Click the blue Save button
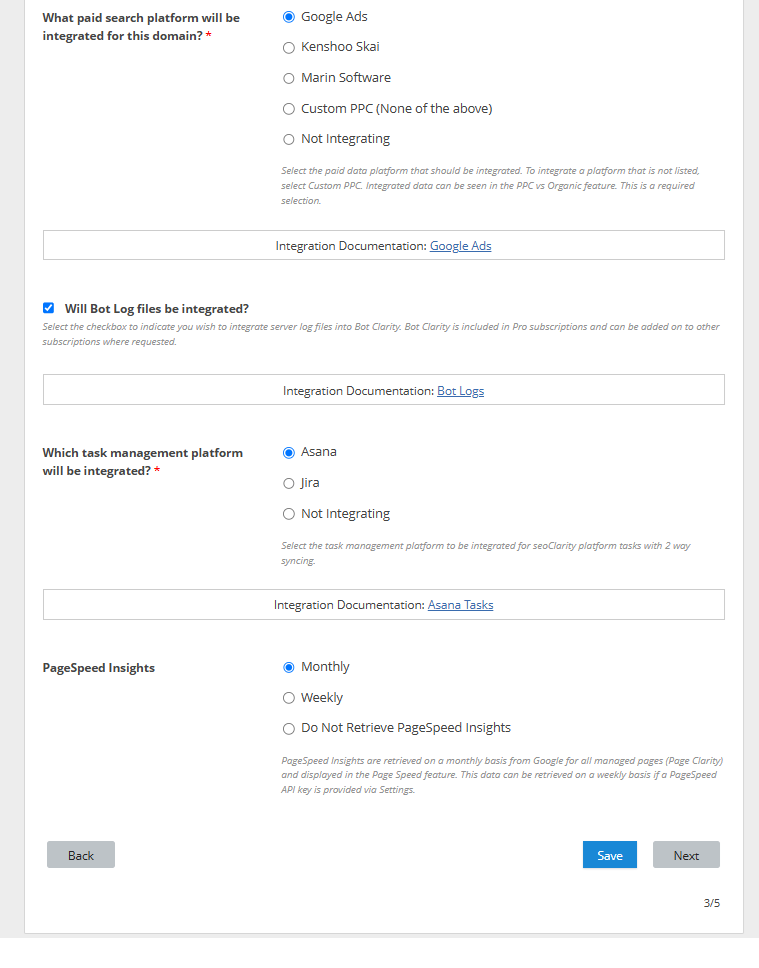This screenshot has height=968, width=759. point(610,855)
